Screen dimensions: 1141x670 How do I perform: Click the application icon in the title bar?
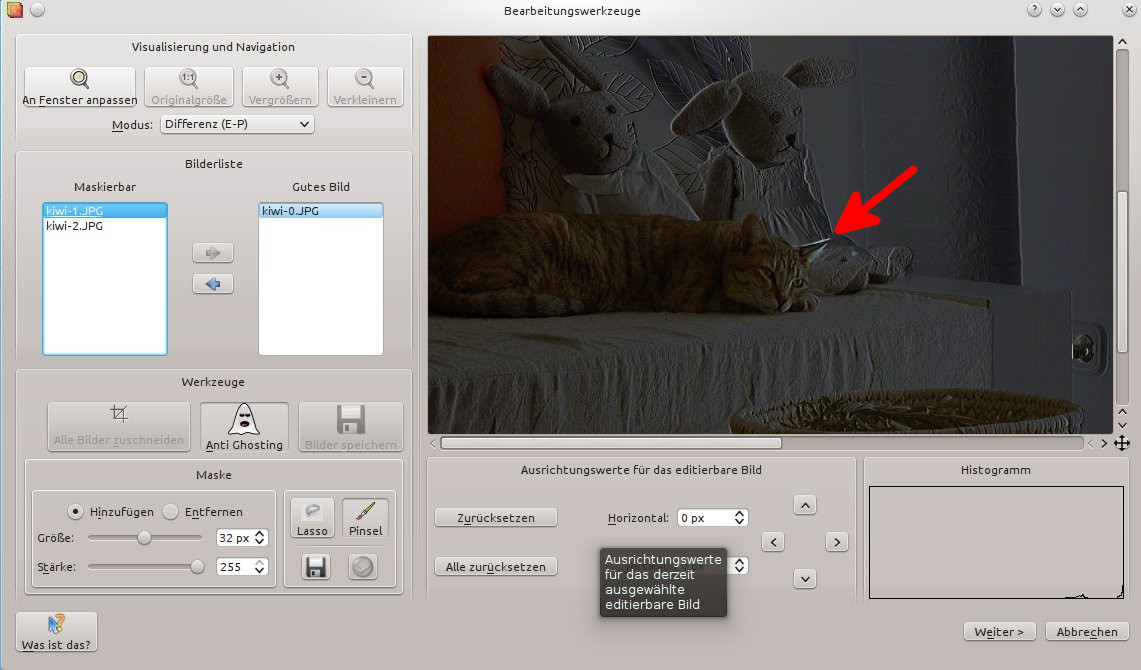15,9
